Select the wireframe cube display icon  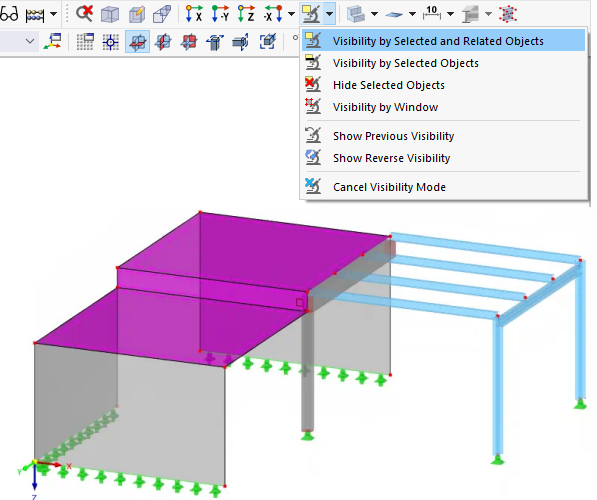click(x=110, y=14)
